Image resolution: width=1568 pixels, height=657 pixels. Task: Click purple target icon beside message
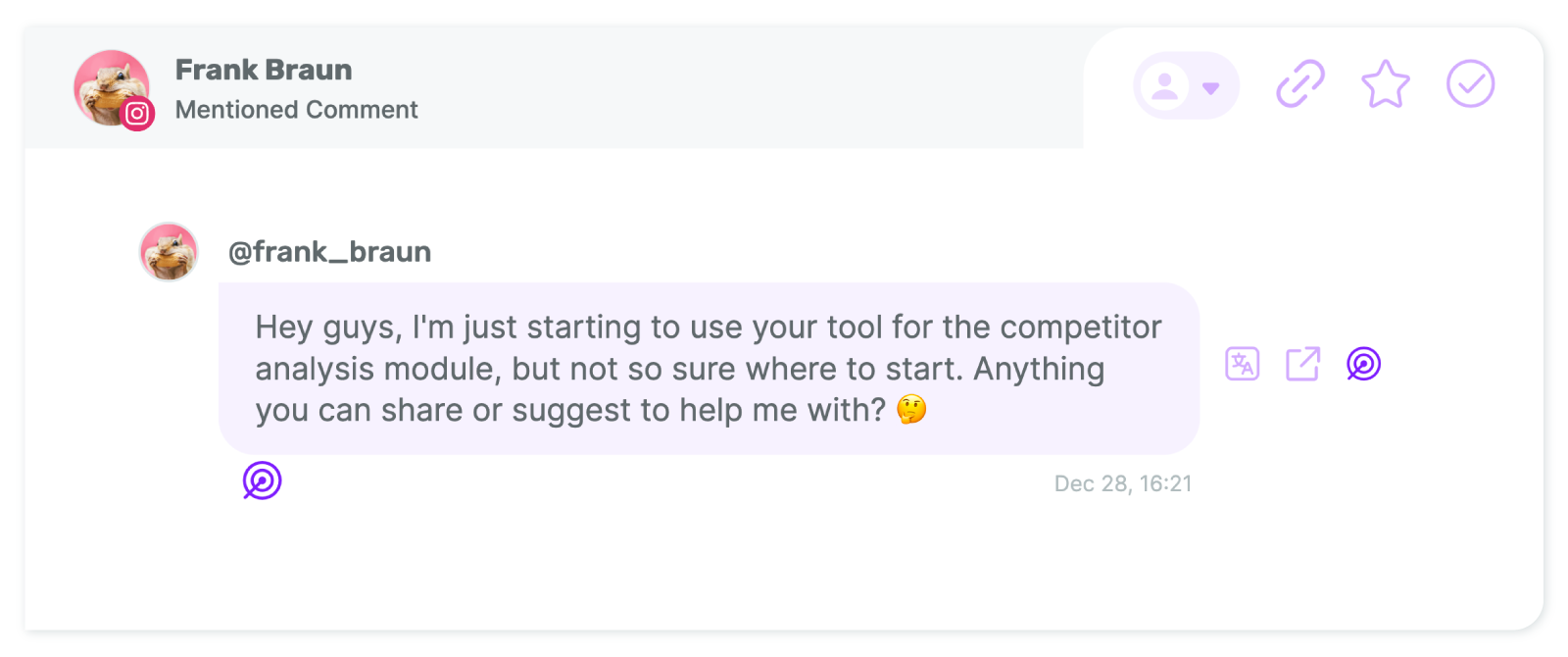point(1363,364)
